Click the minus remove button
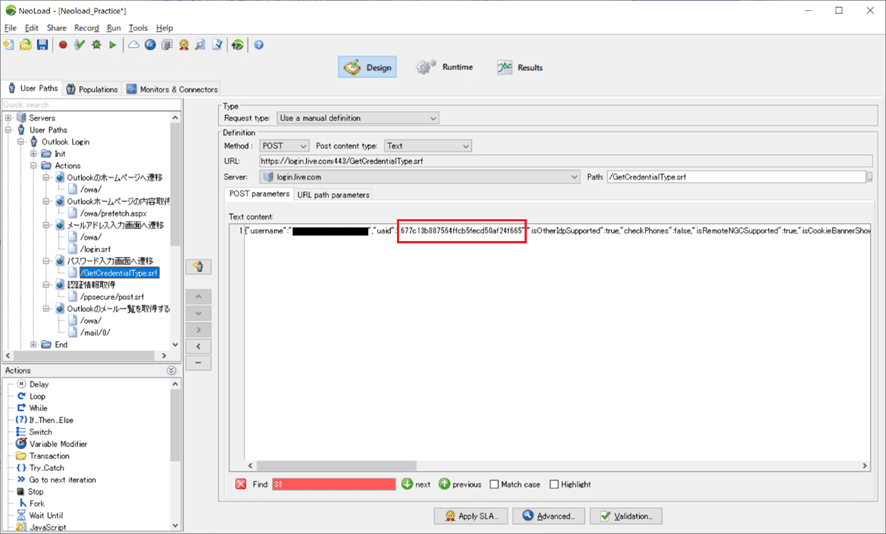 coord(198,362)
